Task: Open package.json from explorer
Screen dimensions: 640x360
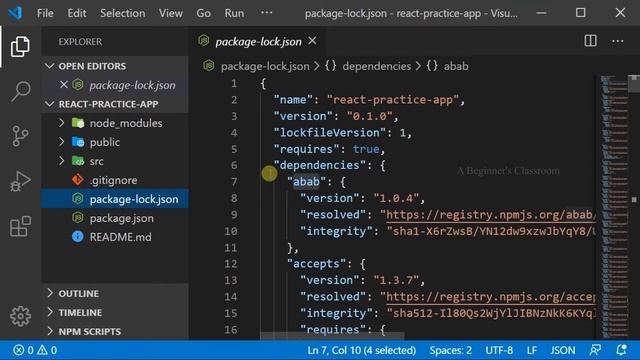Action: (x=115, y=218)
